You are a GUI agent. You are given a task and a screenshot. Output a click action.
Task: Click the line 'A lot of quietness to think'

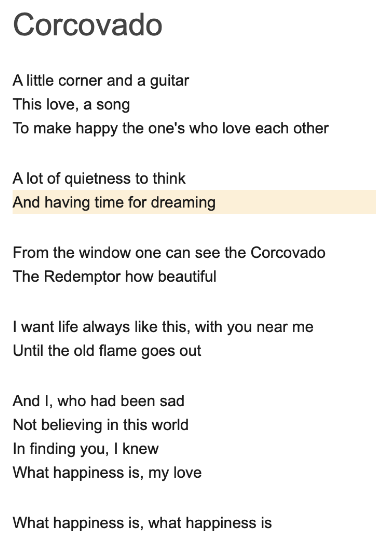(99, 178)
